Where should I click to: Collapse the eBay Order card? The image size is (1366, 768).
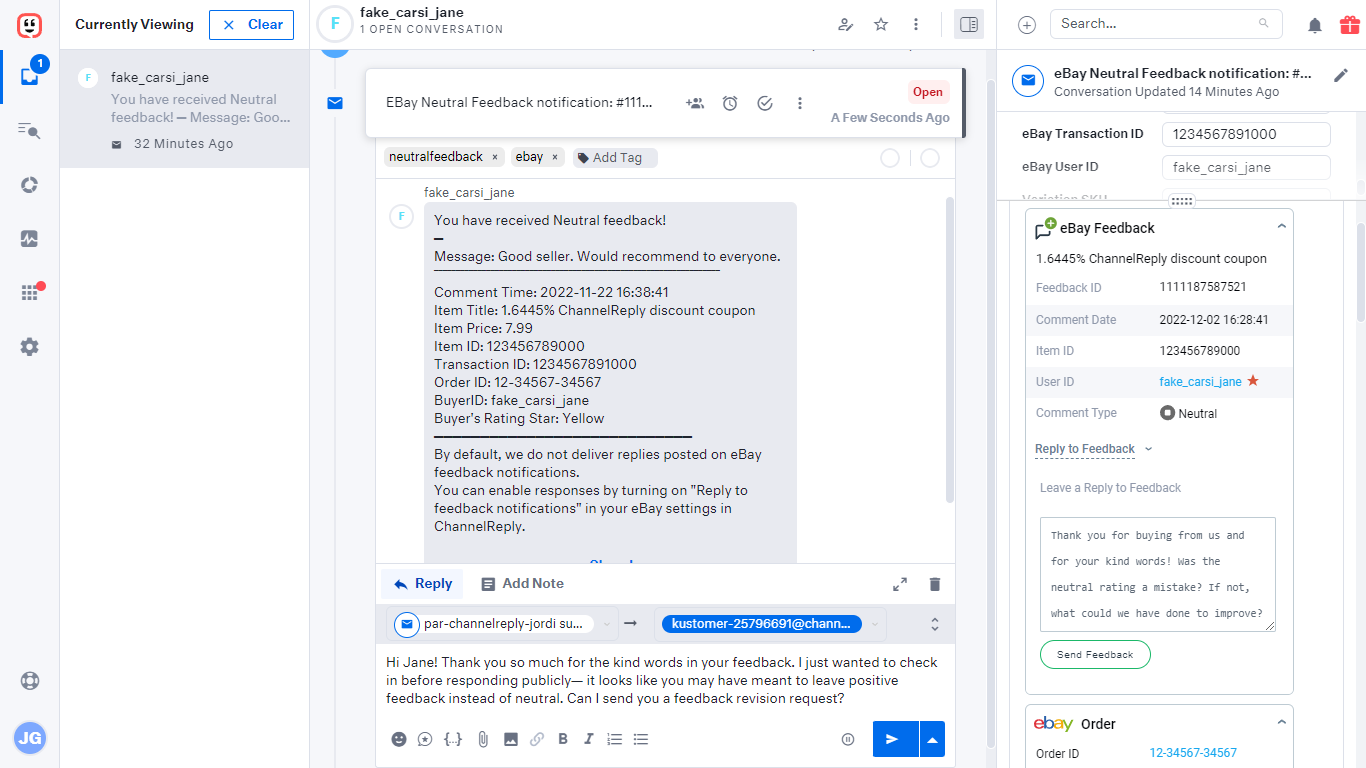[x=1282, y=722]
